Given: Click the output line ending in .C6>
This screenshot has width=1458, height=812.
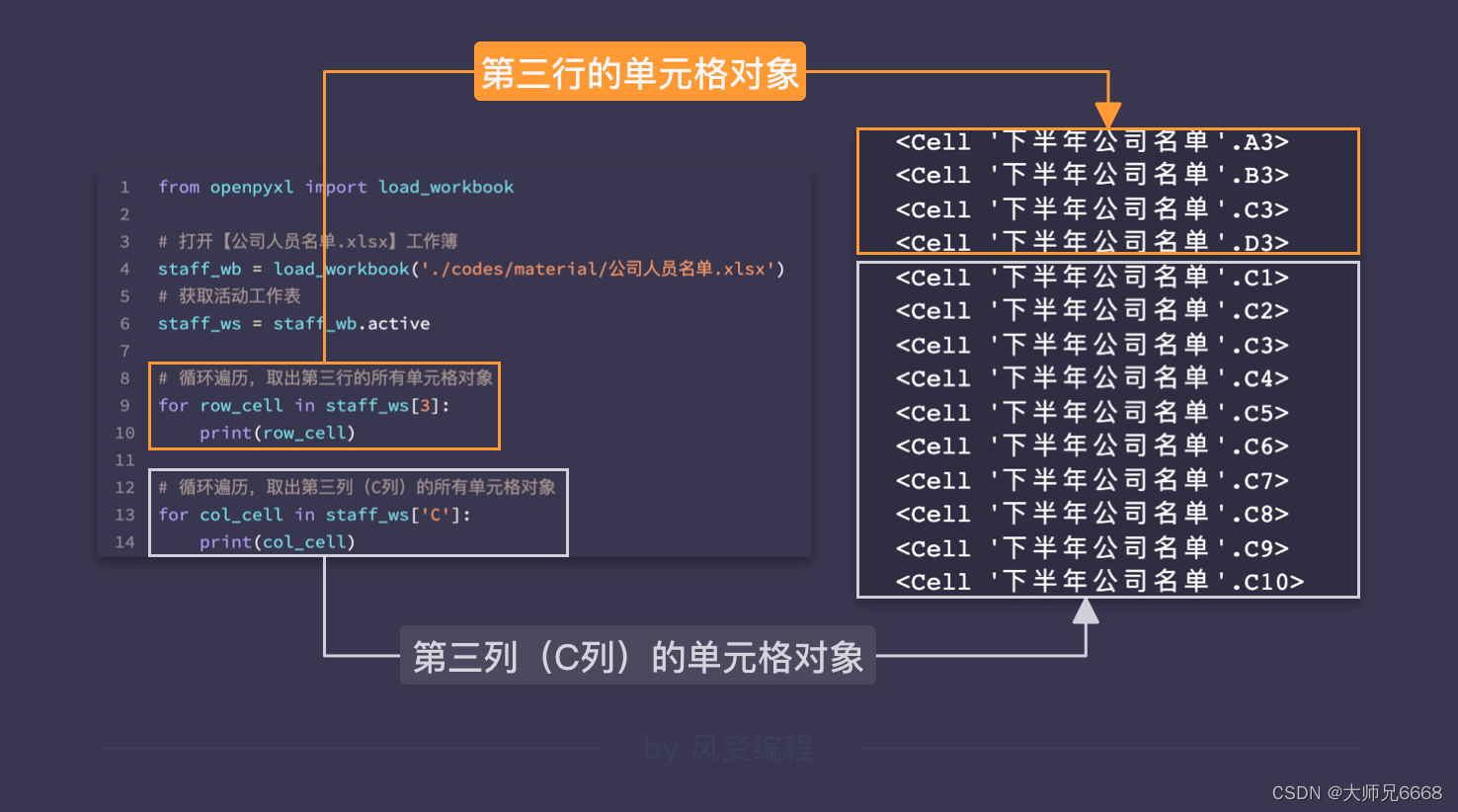Looking at the screenshot, I should (1092, 447).
